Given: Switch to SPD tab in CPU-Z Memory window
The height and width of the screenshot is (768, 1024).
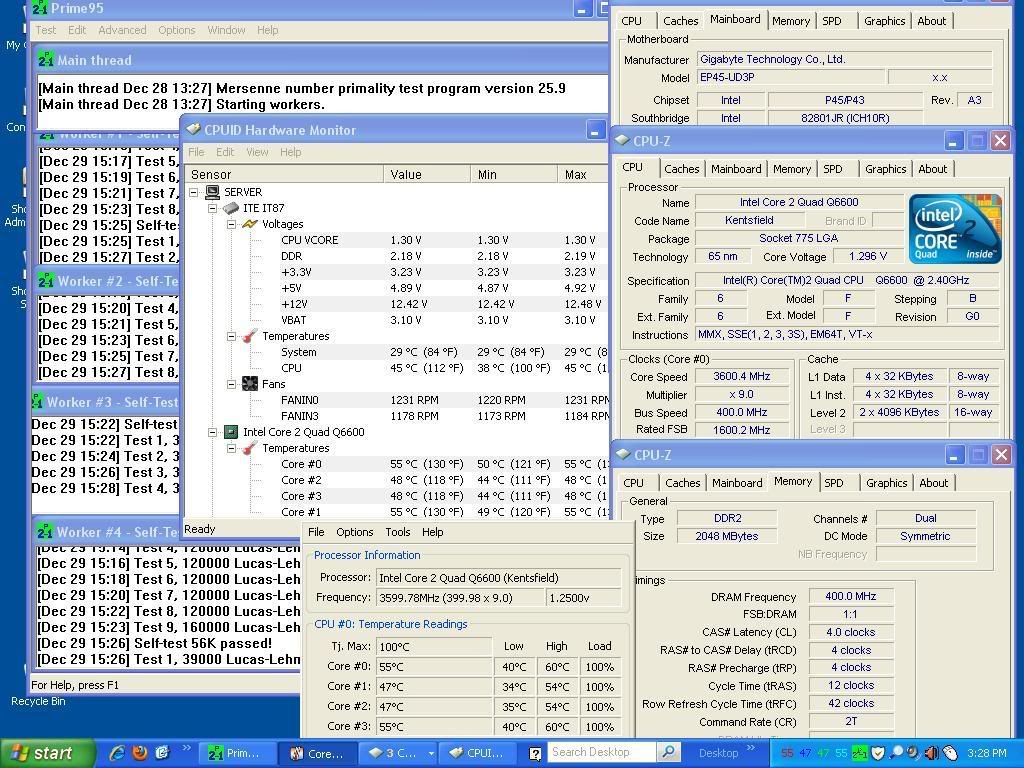Looking at the screenshot, I should 834,483.
